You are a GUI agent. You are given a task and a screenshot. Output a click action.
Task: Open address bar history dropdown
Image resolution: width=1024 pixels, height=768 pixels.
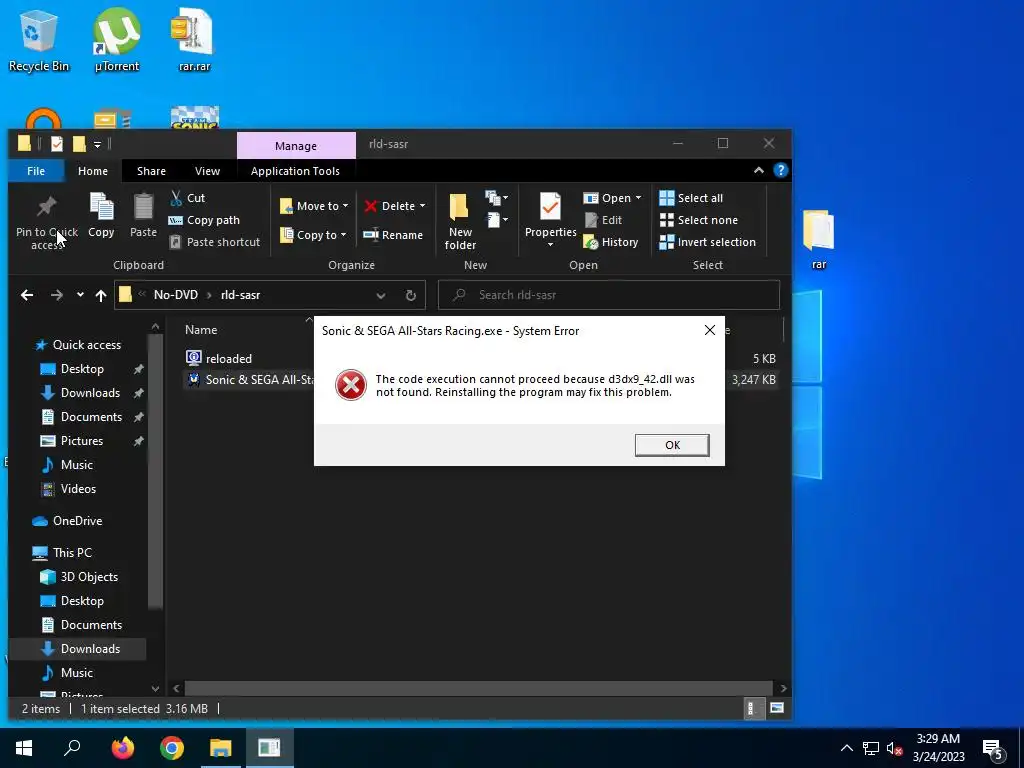click(381, 296)
